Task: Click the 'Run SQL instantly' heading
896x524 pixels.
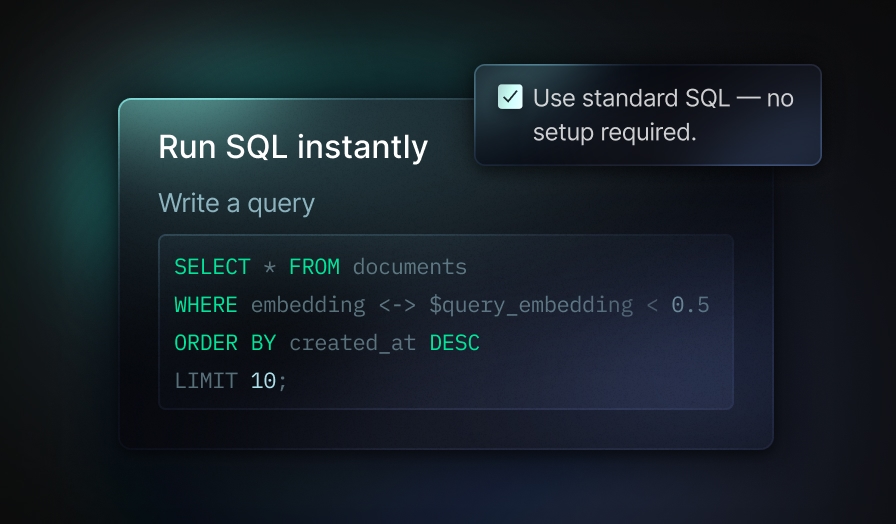Action: coord(293,147)
